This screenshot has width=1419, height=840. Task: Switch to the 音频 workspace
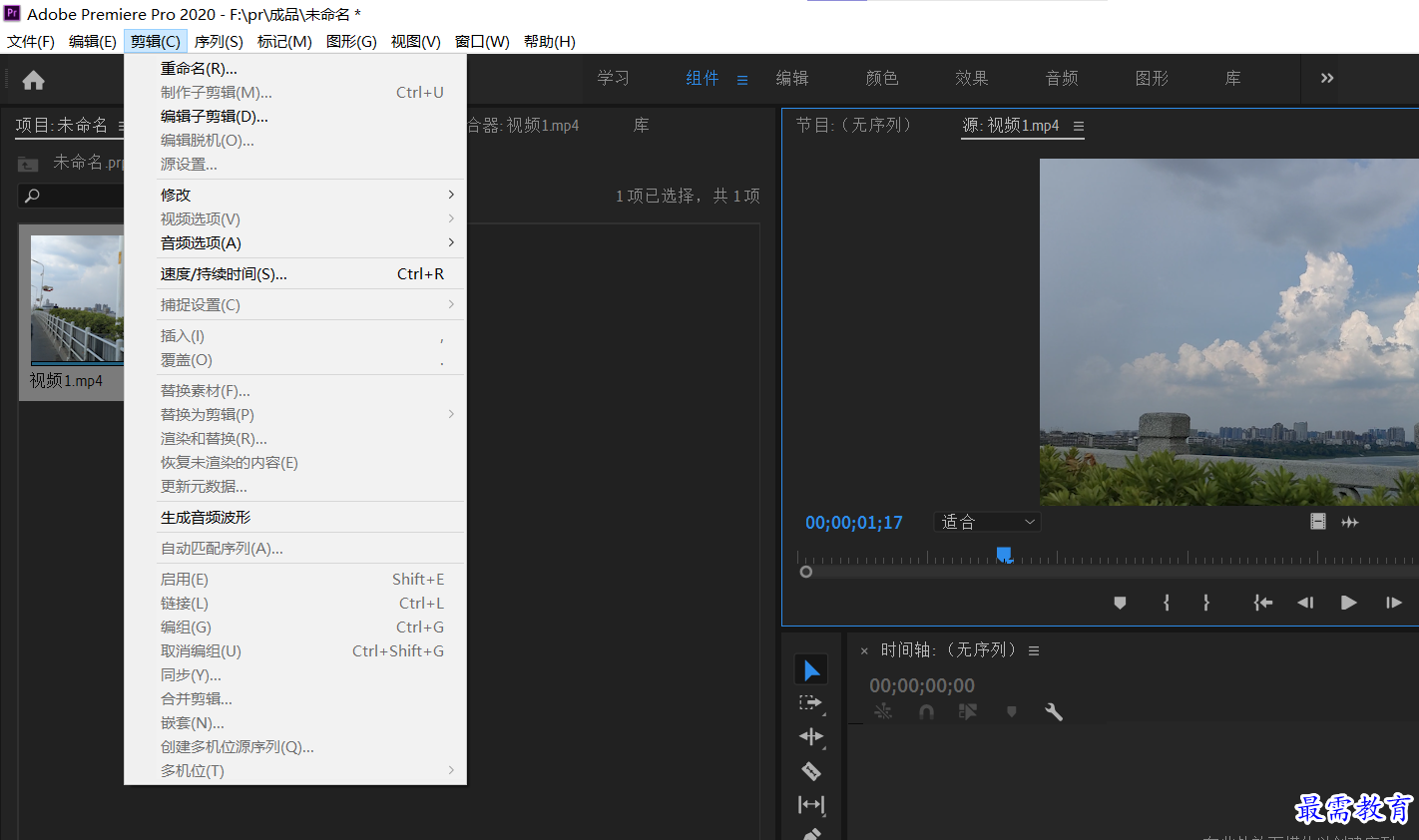(1062, 78)
